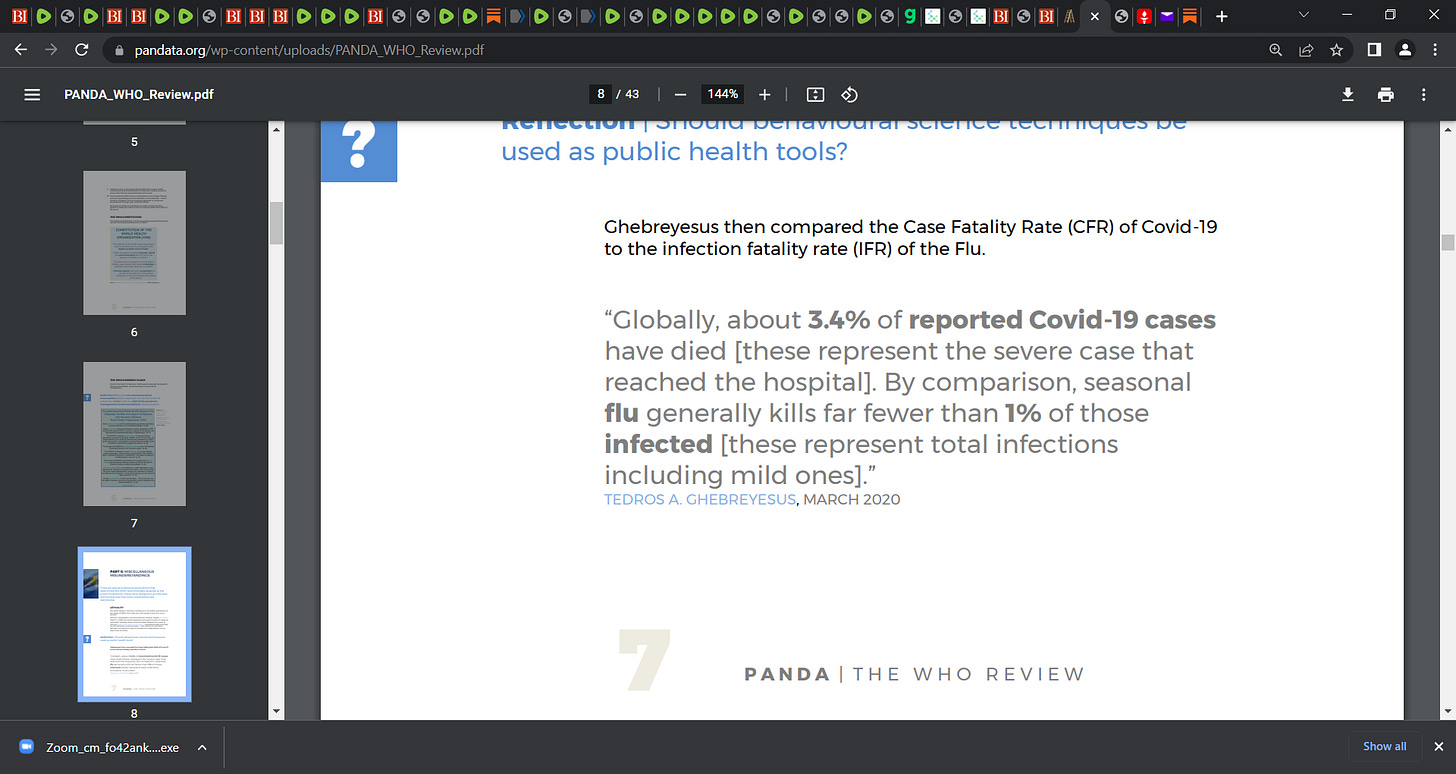
Task: Switch to the brown pyramid icon tab
Action: coord(1070,17)
